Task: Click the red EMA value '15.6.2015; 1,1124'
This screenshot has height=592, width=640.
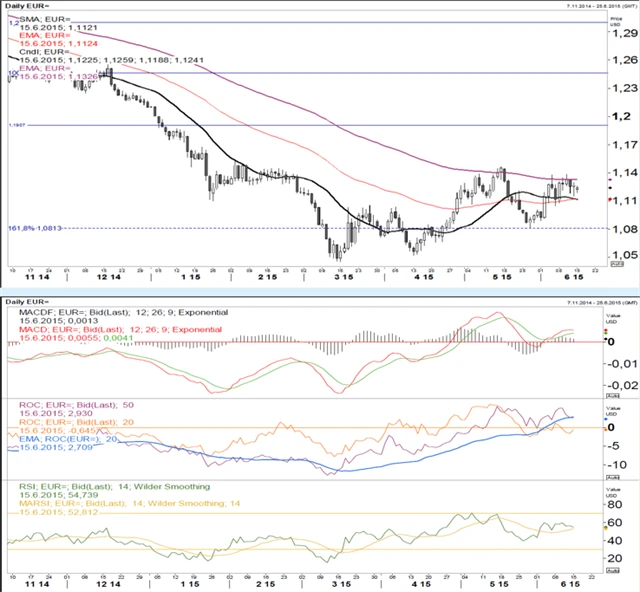Action: click(x=58, y=44)
